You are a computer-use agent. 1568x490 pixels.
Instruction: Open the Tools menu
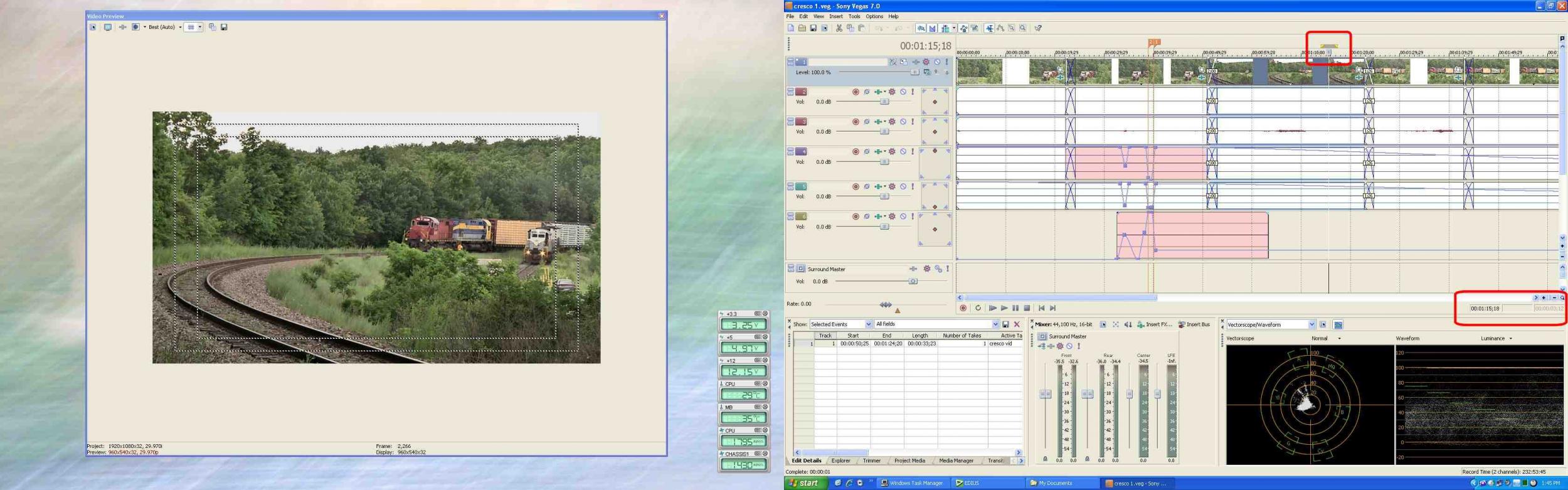[854, 16]
